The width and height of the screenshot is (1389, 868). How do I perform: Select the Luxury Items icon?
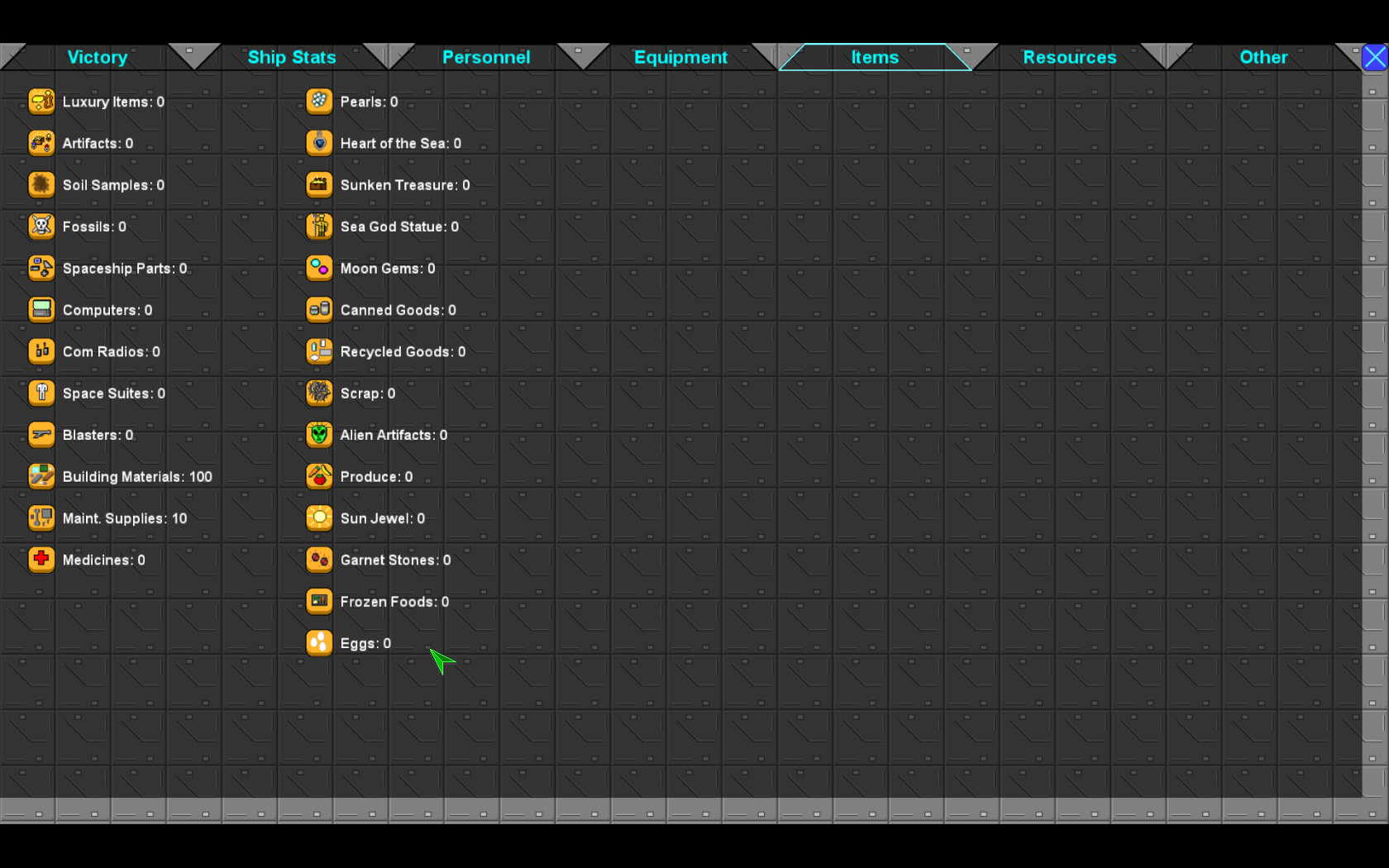coord(41,102)
